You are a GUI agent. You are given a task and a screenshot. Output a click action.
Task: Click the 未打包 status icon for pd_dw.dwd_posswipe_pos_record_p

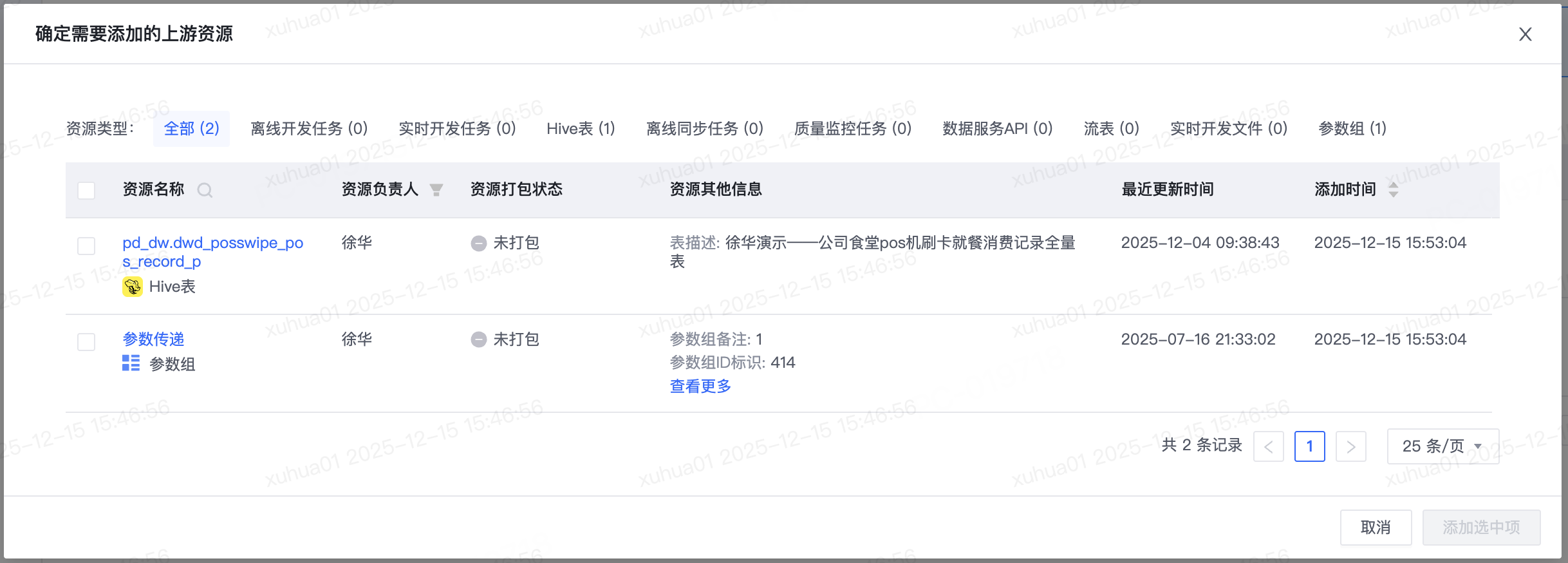click(x=478, y=243)
